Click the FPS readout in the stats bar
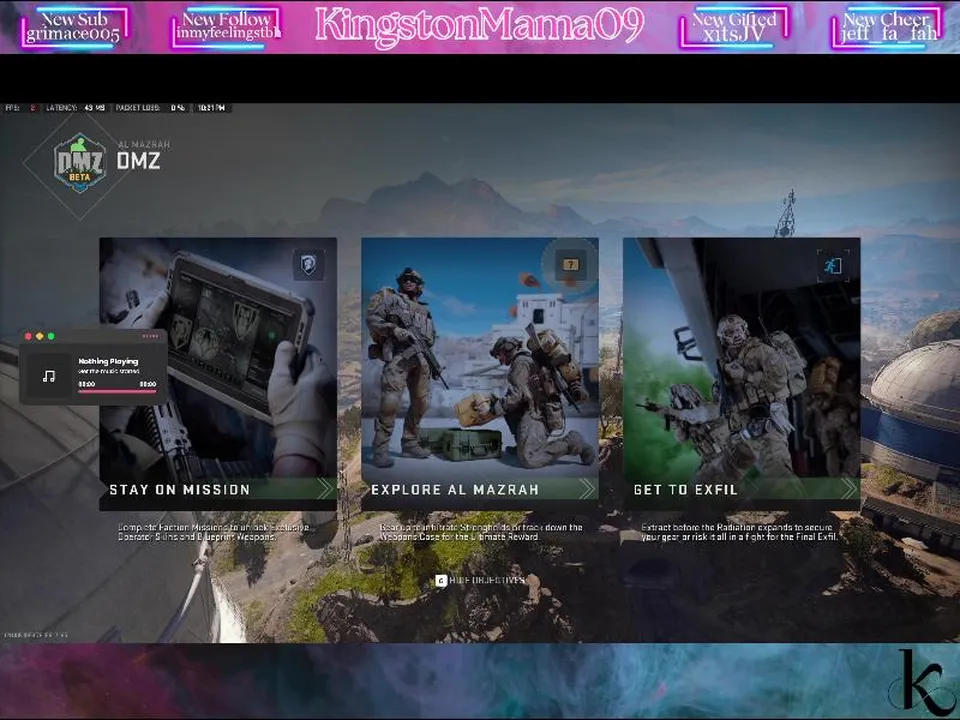Screen dimensions: 960x720 [x=21, y=108]
